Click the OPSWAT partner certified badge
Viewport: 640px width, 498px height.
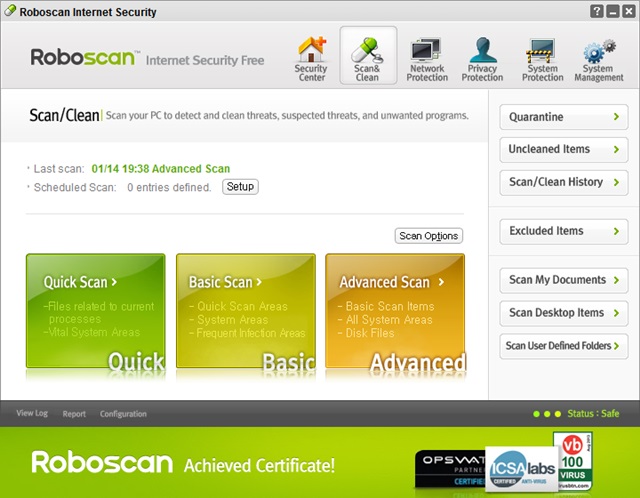[450, 469]
